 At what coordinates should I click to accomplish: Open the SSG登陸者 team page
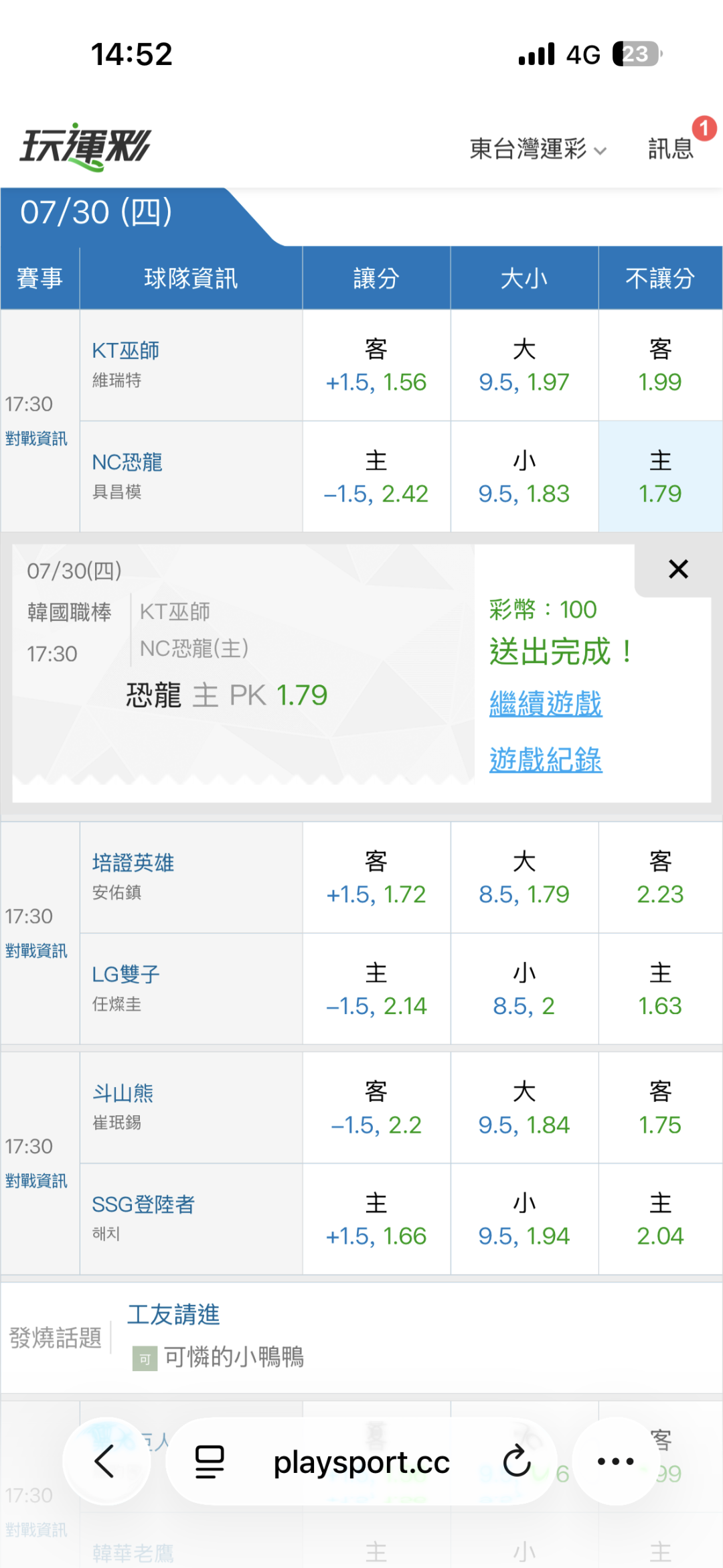tap(143, 1204)
